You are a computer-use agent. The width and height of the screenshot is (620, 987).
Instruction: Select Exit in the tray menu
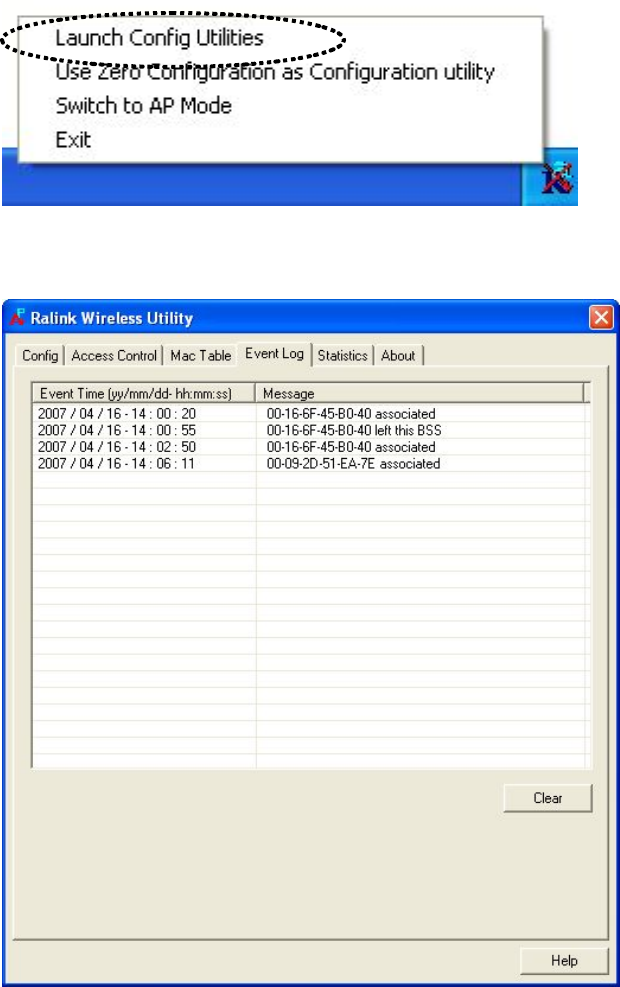(73, 140)
